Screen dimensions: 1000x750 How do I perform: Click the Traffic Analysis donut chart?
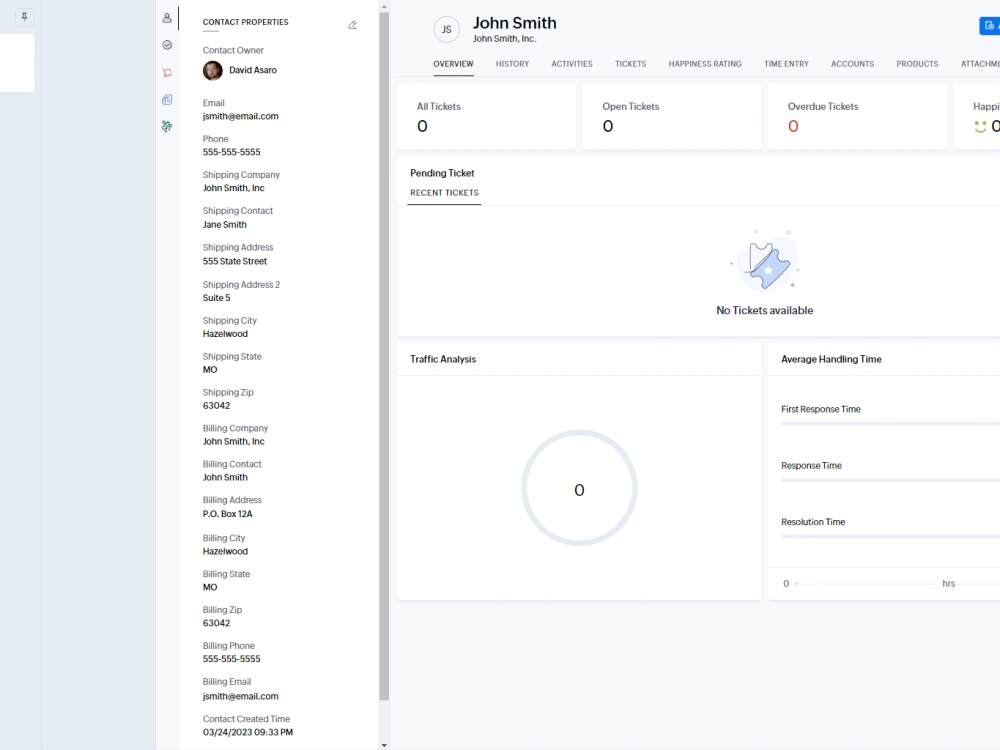(579, 488)
